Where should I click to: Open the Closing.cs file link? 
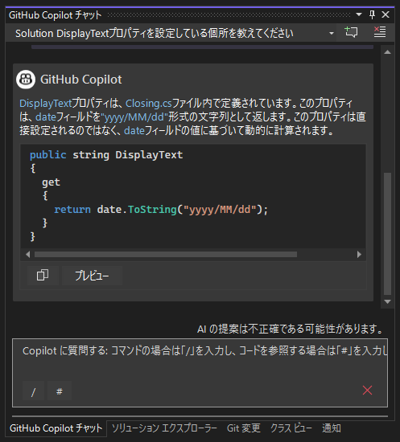pos(148,103)
